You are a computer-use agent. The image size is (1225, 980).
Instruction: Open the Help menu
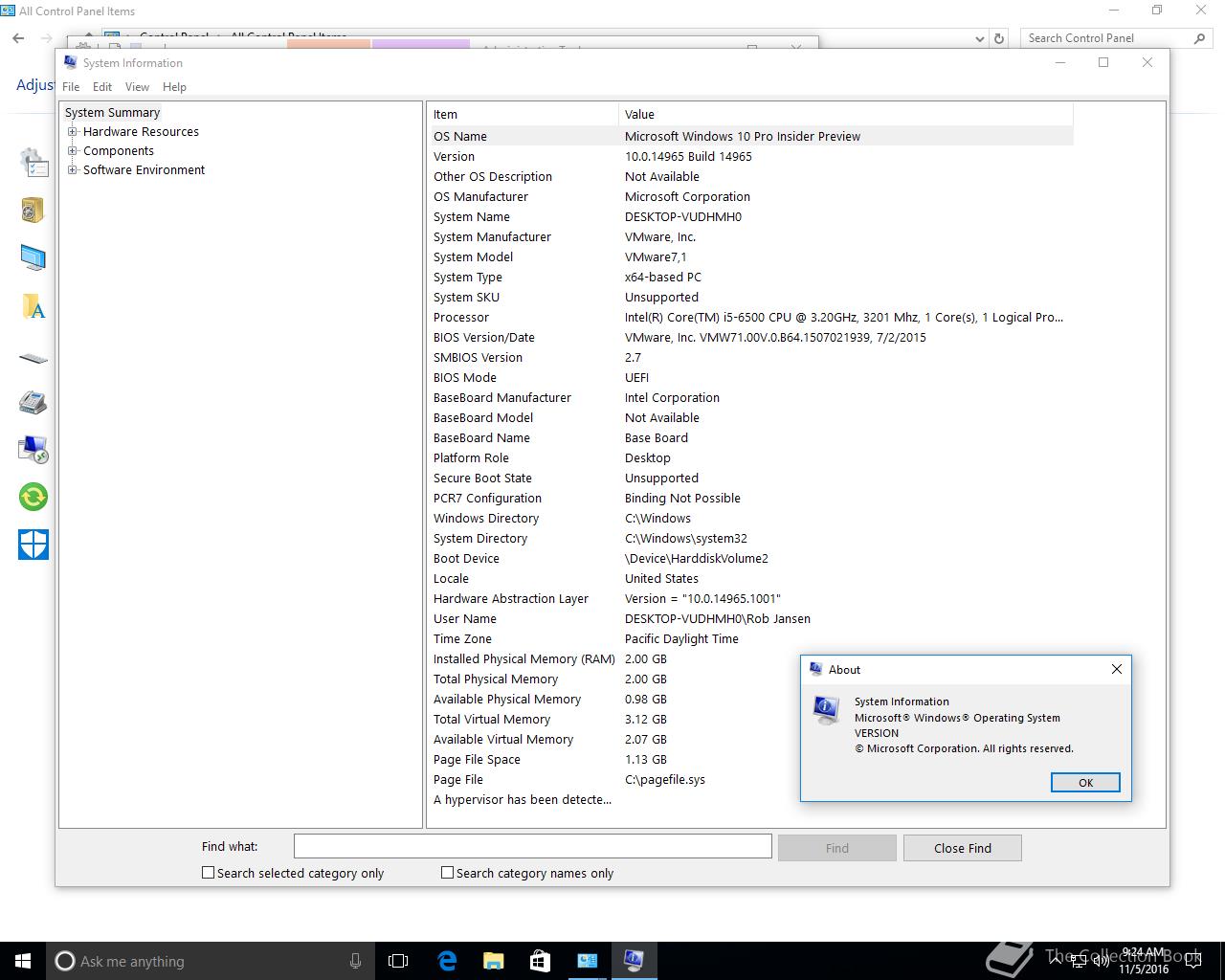[x=174, y=87]
